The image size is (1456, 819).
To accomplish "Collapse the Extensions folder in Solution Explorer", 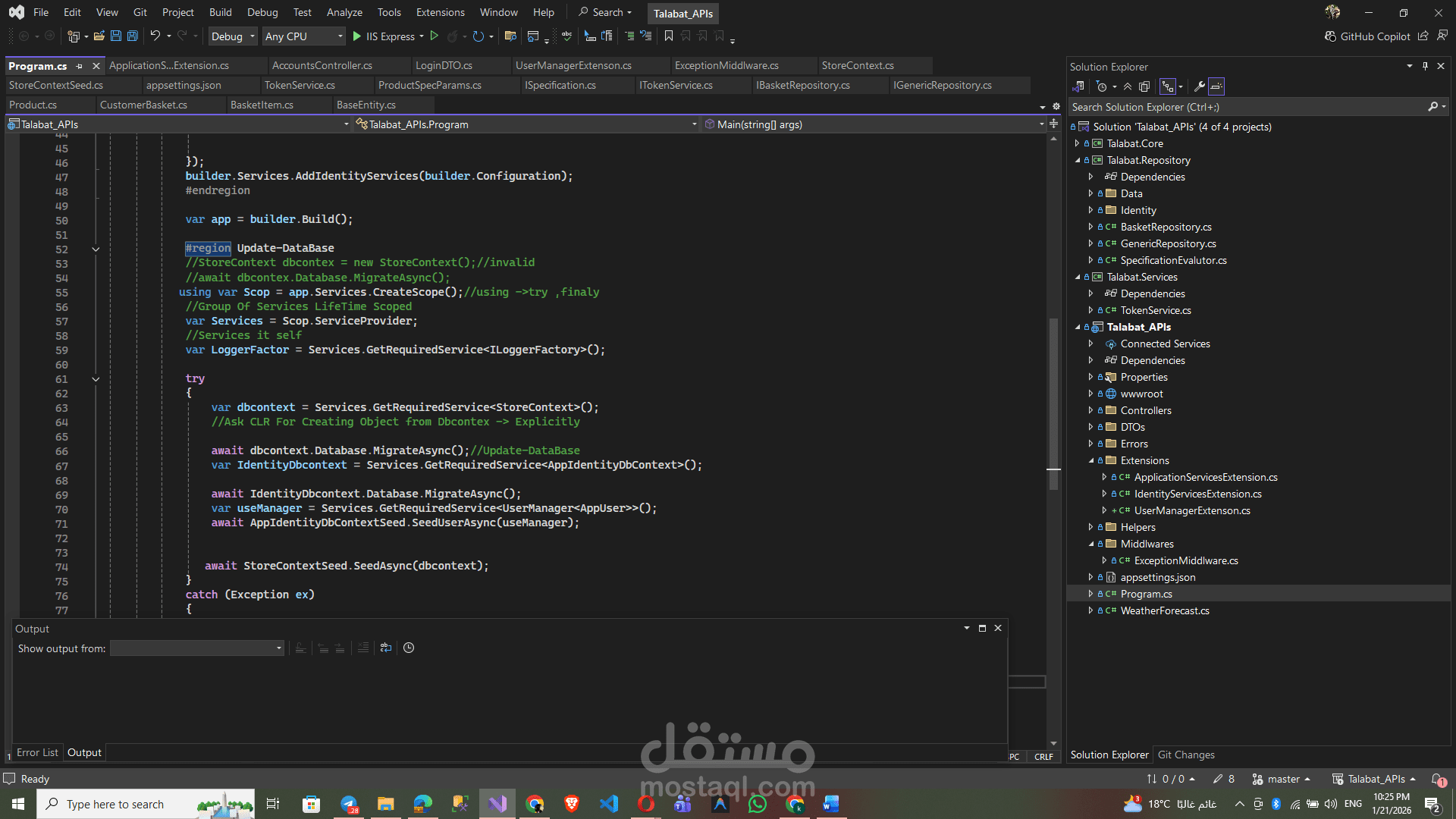I will click(1092, 460).
